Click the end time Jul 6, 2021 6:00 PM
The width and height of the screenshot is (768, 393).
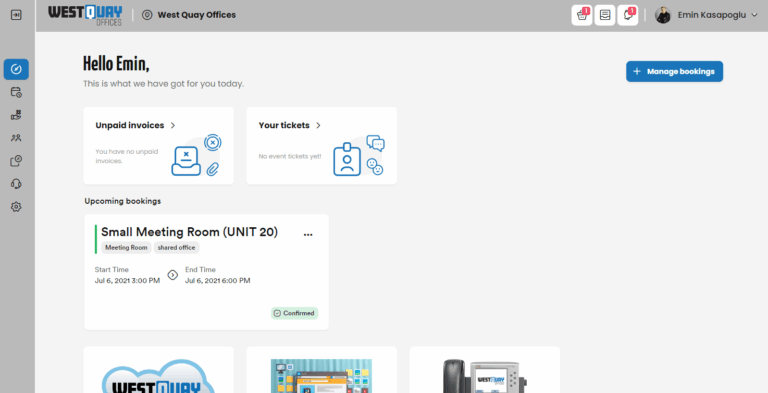[217, 281]
